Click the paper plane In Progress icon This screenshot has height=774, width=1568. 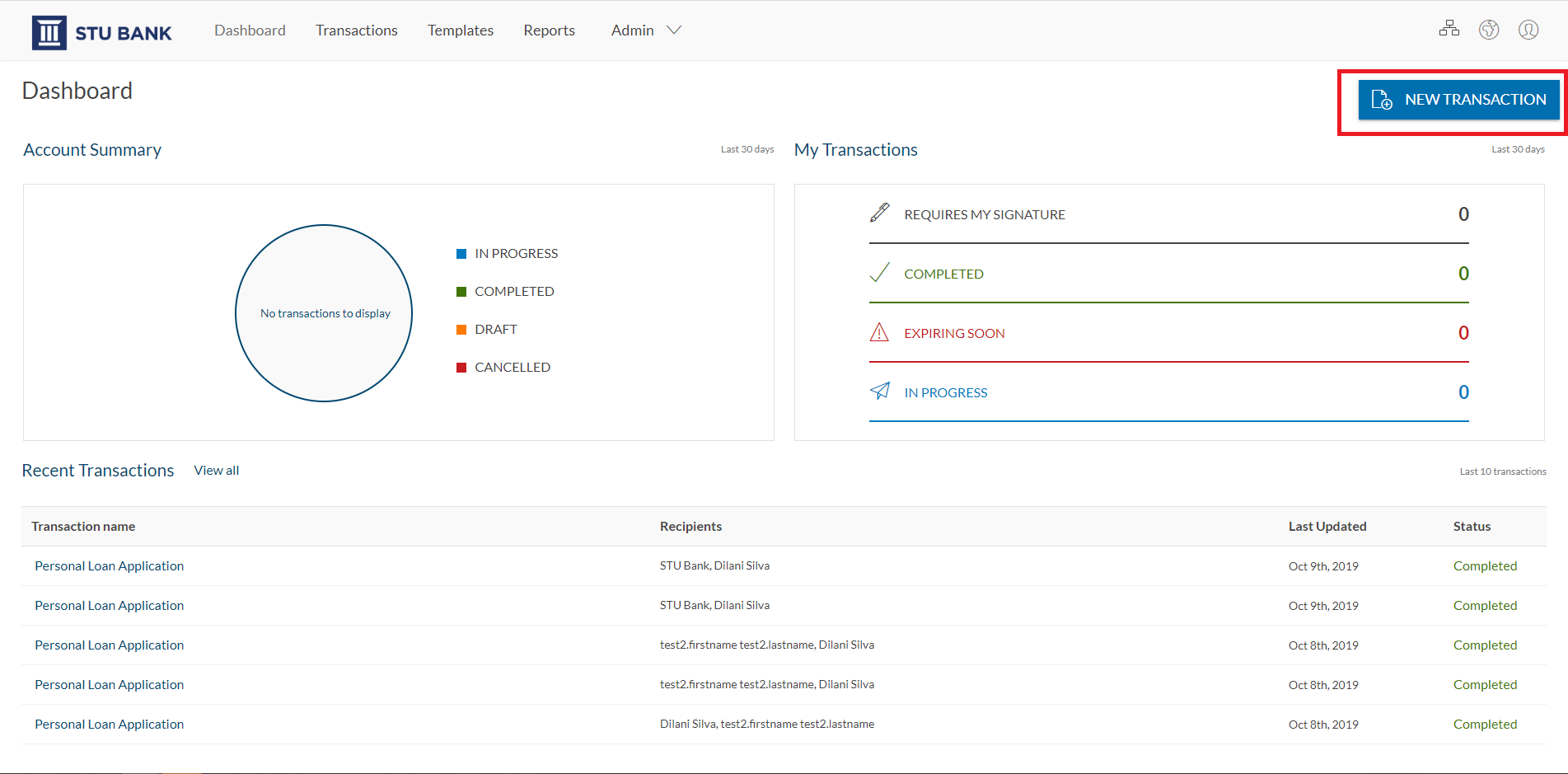point(880,391)
